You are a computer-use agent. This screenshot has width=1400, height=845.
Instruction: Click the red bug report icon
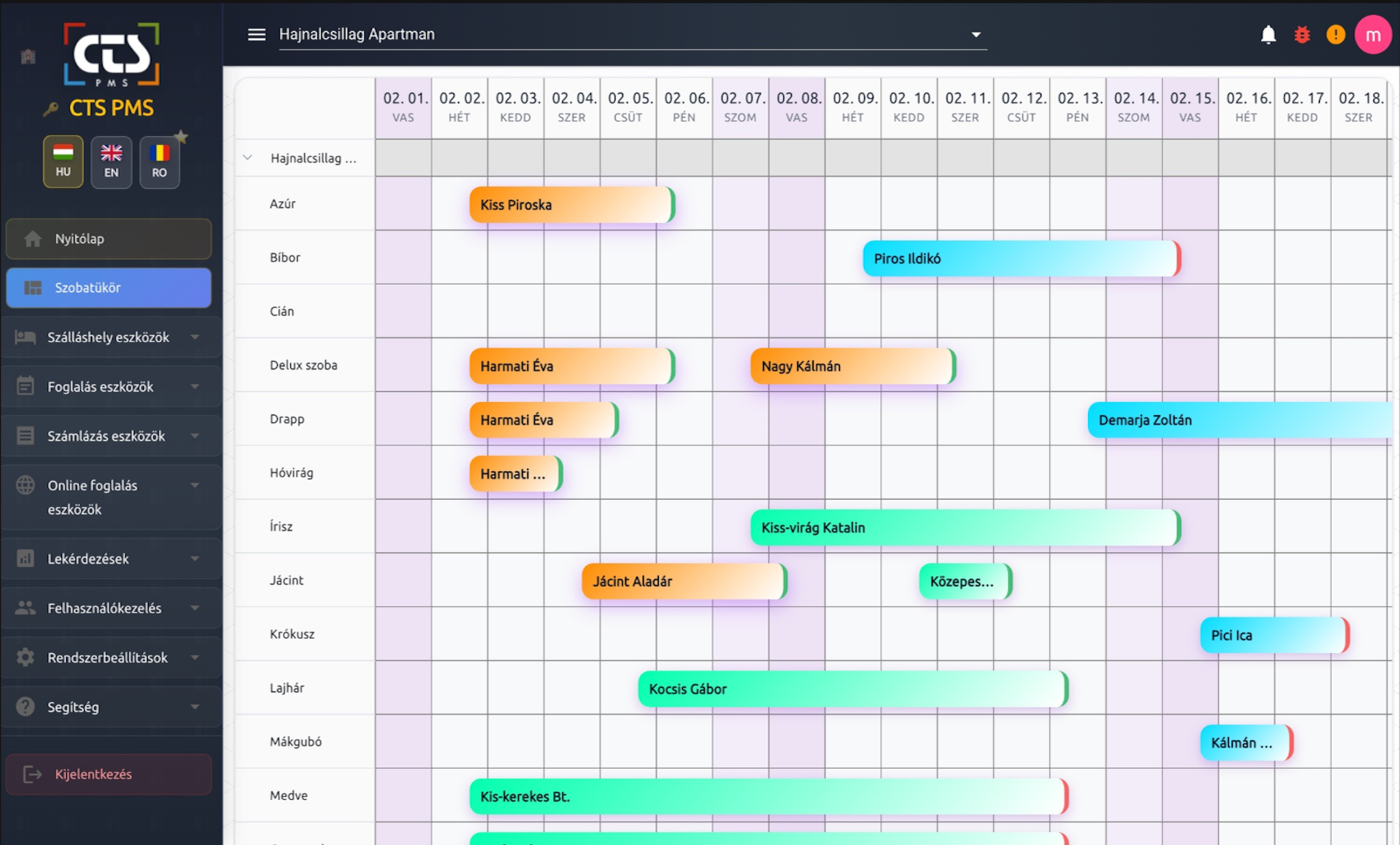(x=1302, y=35)
